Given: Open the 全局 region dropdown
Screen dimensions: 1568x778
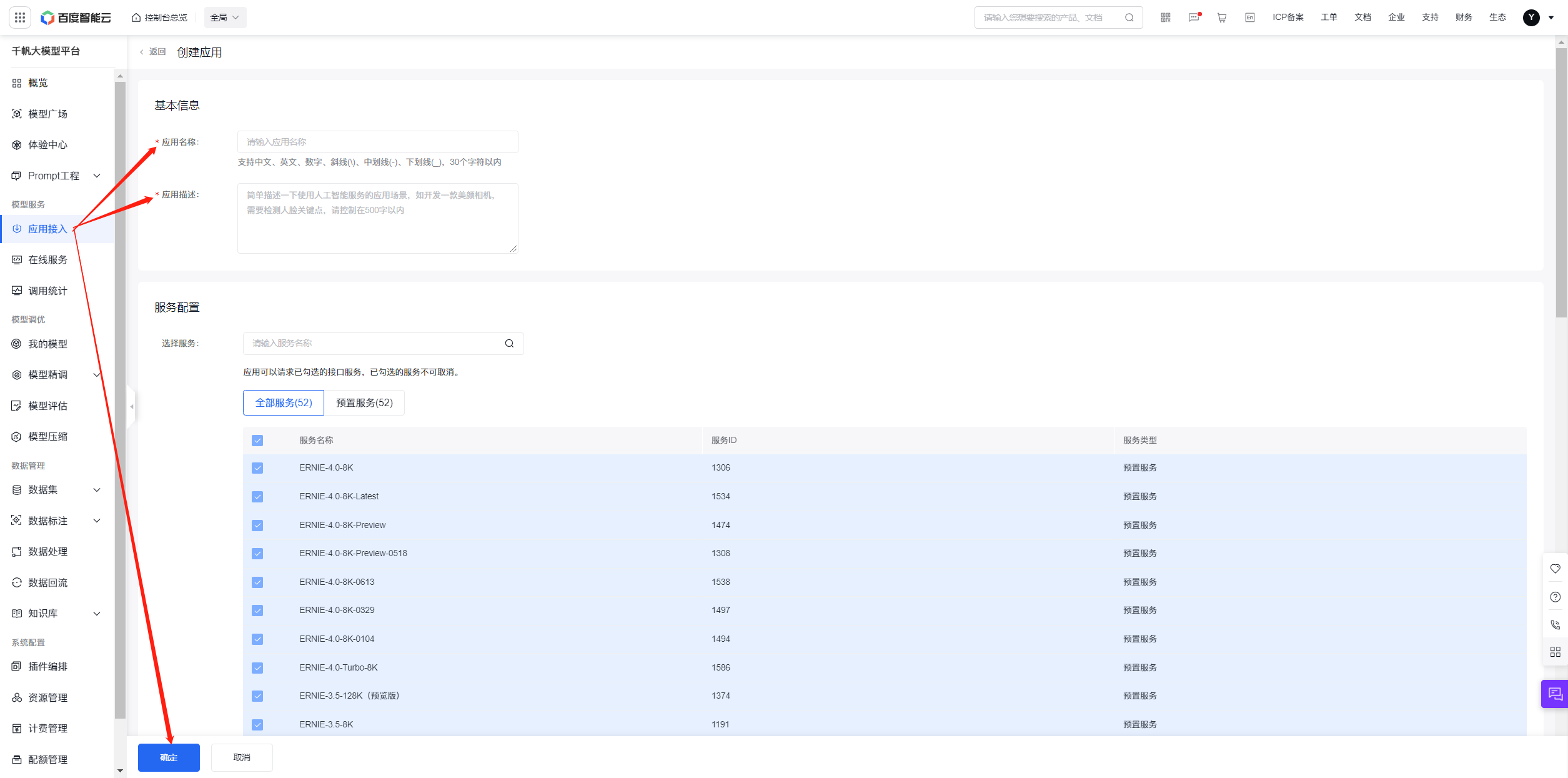Looking at the screenshot, I should pos(225,17).
